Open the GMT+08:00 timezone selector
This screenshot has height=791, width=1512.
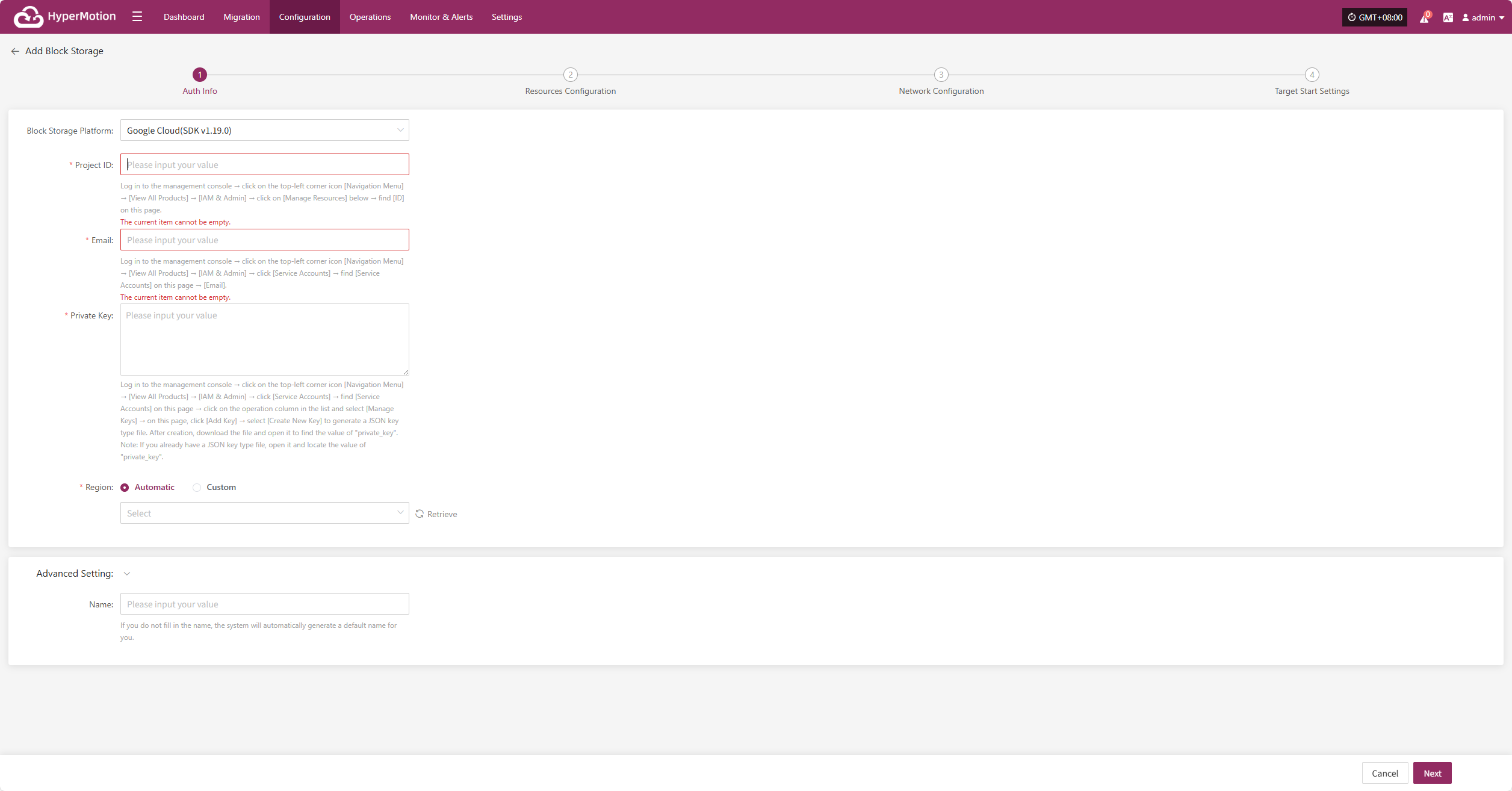[1375, 17]
